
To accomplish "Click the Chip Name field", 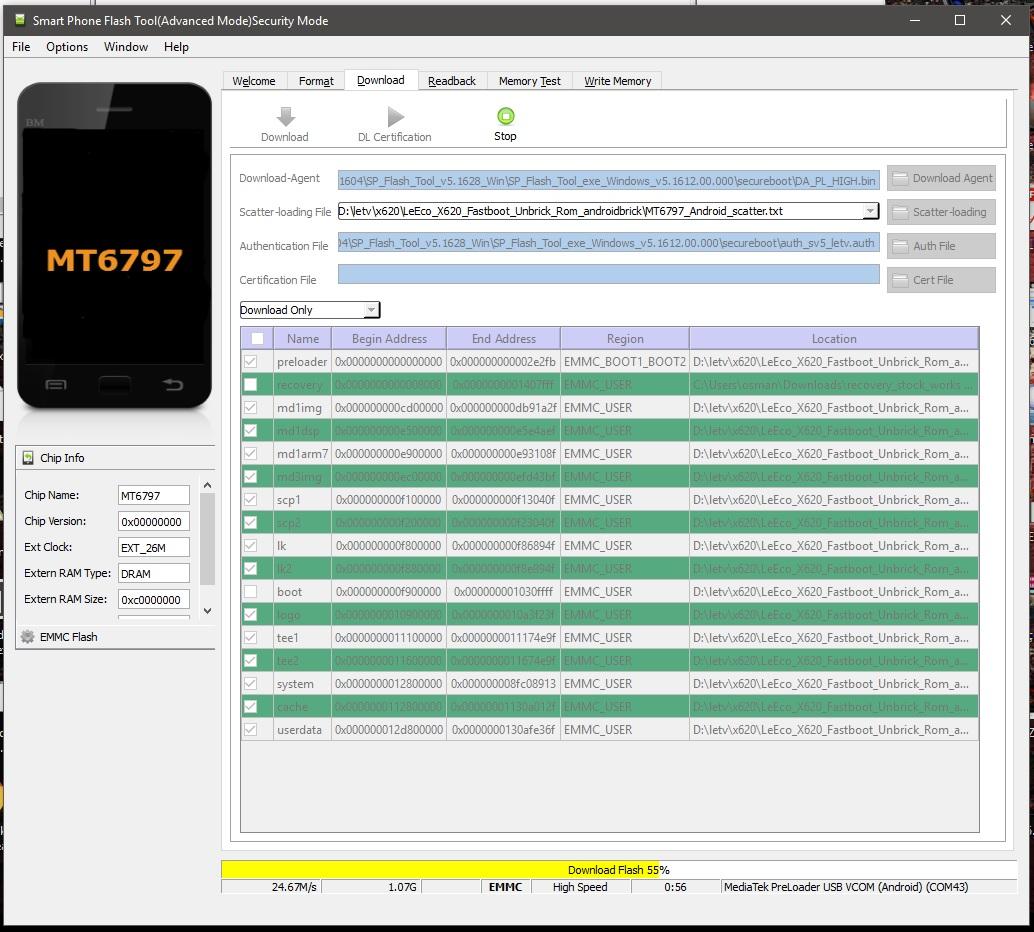I will pyautogui.click(x=153, y=495).
